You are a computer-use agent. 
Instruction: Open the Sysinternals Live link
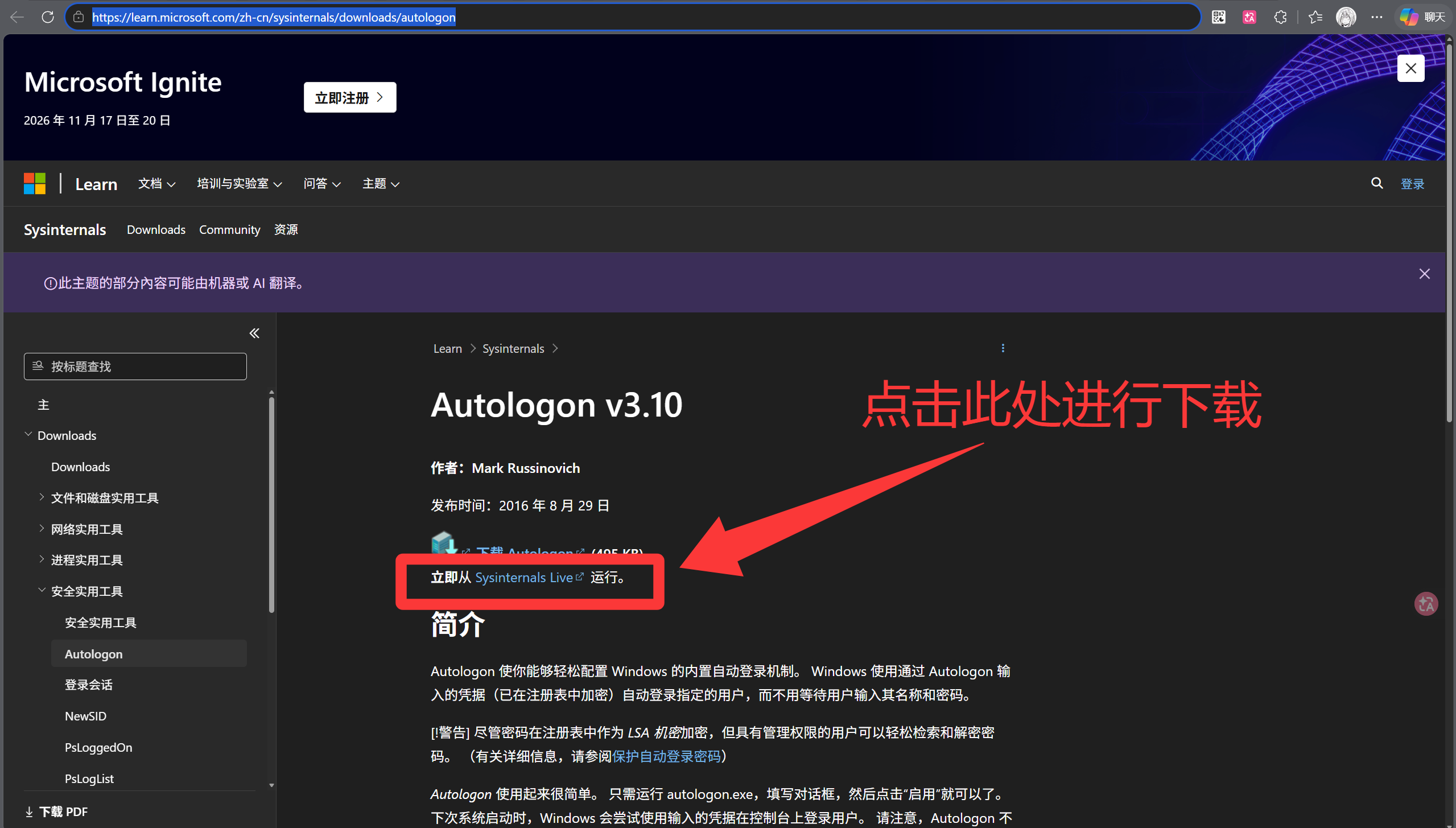click(x=529, y=578)
